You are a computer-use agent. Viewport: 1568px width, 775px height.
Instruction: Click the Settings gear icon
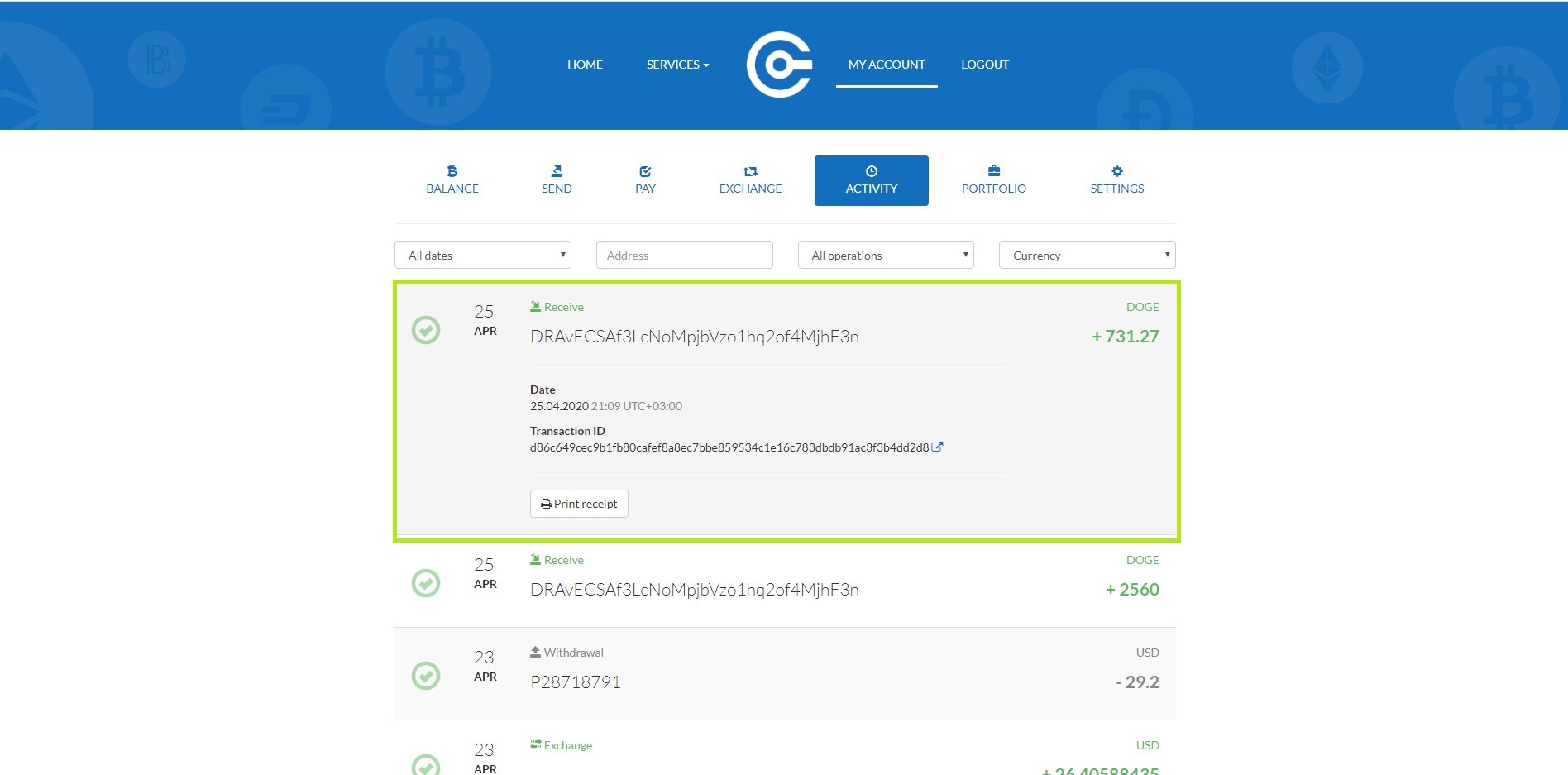1116,171
